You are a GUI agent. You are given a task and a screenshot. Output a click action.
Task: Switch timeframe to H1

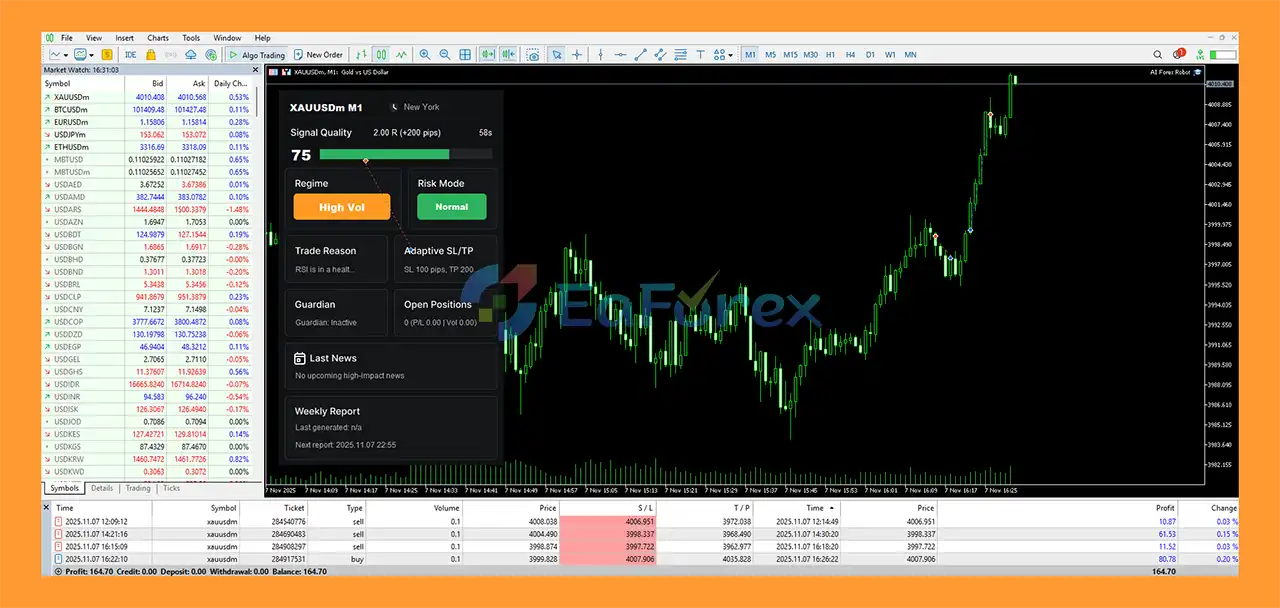pyautogui.click(x=831, y=55)
